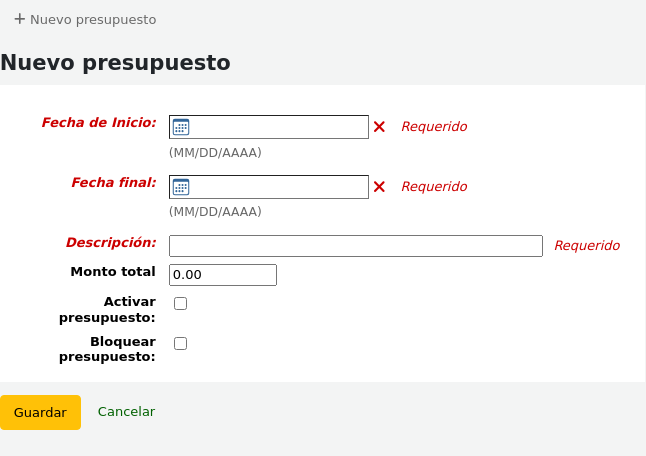Click the Cancelar link
Screen dimensions: 646x456
[x=126, y=412]
